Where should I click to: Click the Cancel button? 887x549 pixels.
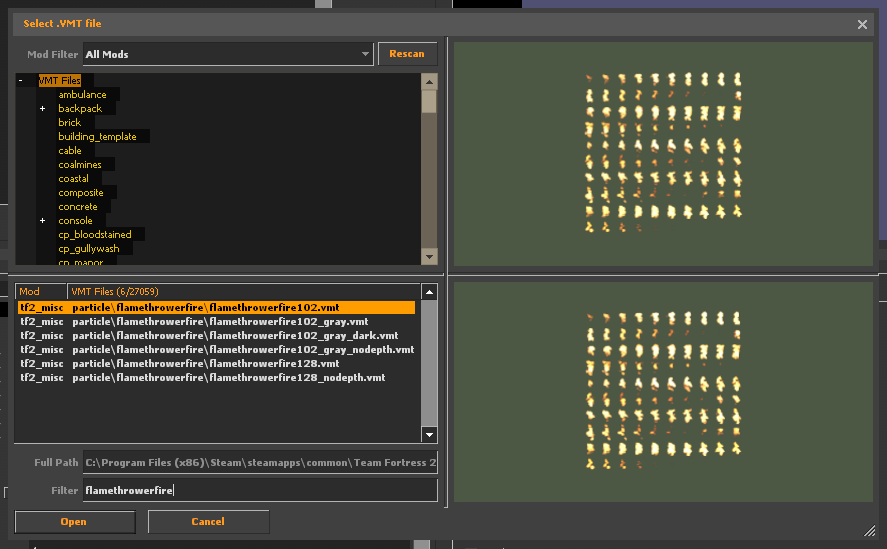pos(208,522)
